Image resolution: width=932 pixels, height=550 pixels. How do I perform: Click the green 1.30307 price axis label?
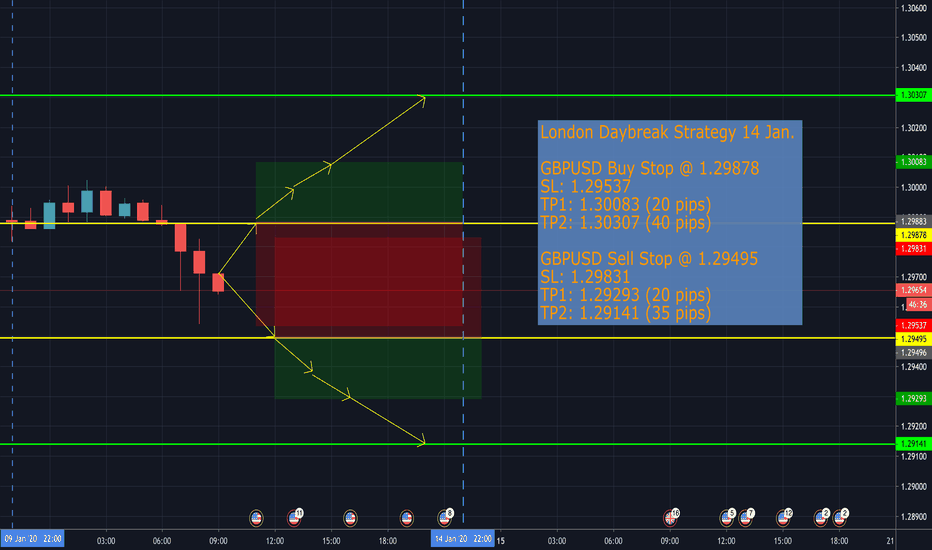[x=914, y=95]
